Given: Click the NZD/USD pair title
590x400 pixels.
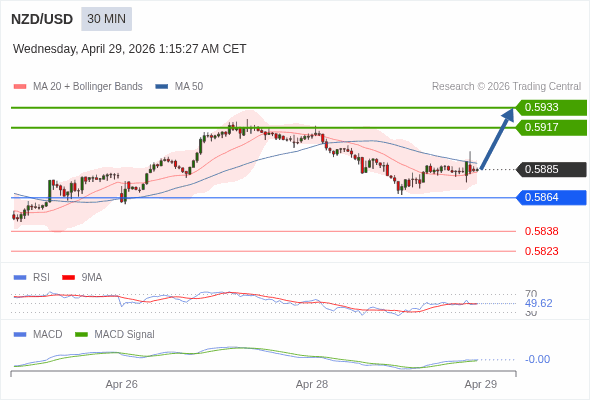Looking at the screenshot, I should click(x=42, y=19).
